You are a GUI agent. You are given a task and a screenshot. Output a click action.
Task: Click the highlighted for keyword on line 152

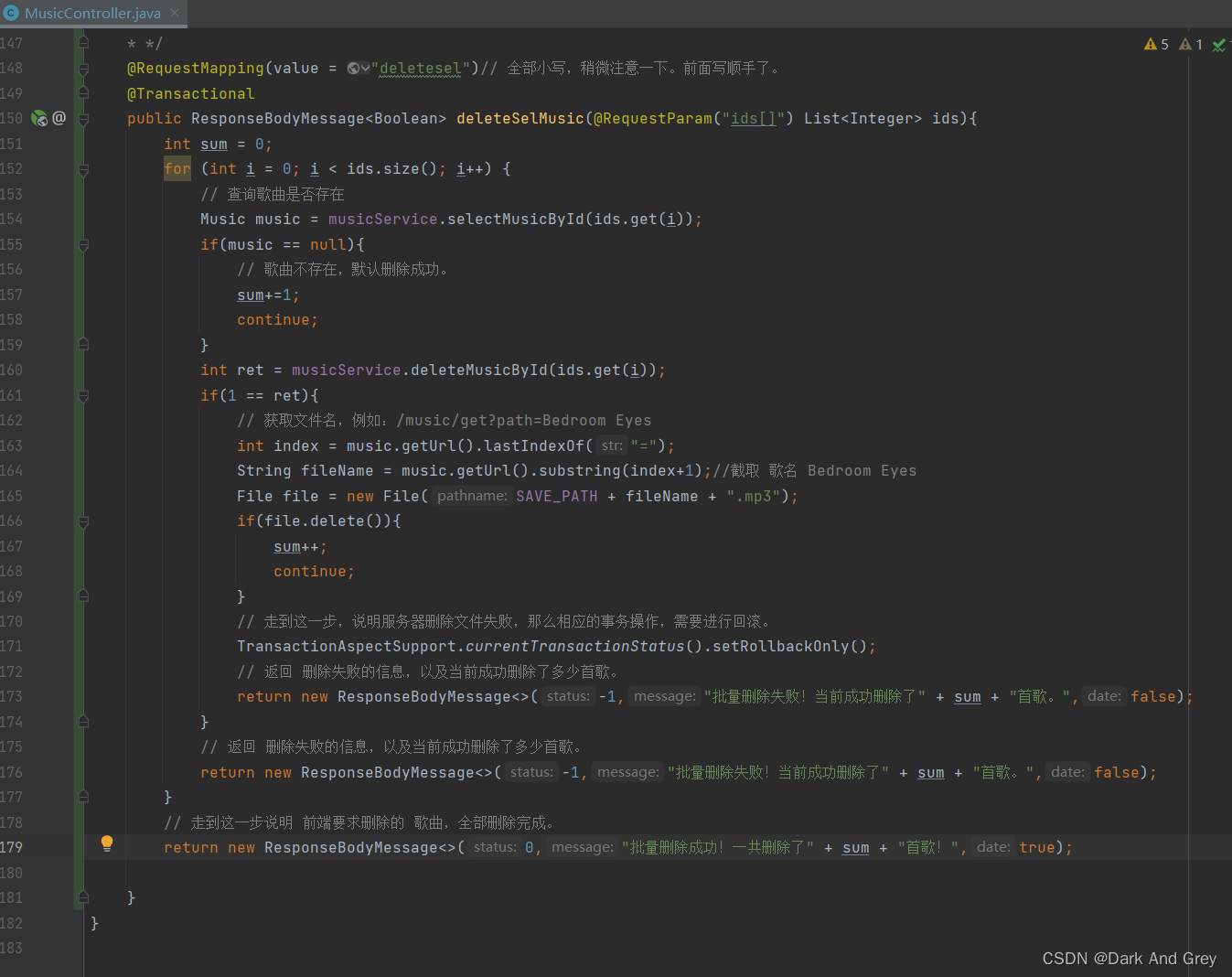pos(177,168)
